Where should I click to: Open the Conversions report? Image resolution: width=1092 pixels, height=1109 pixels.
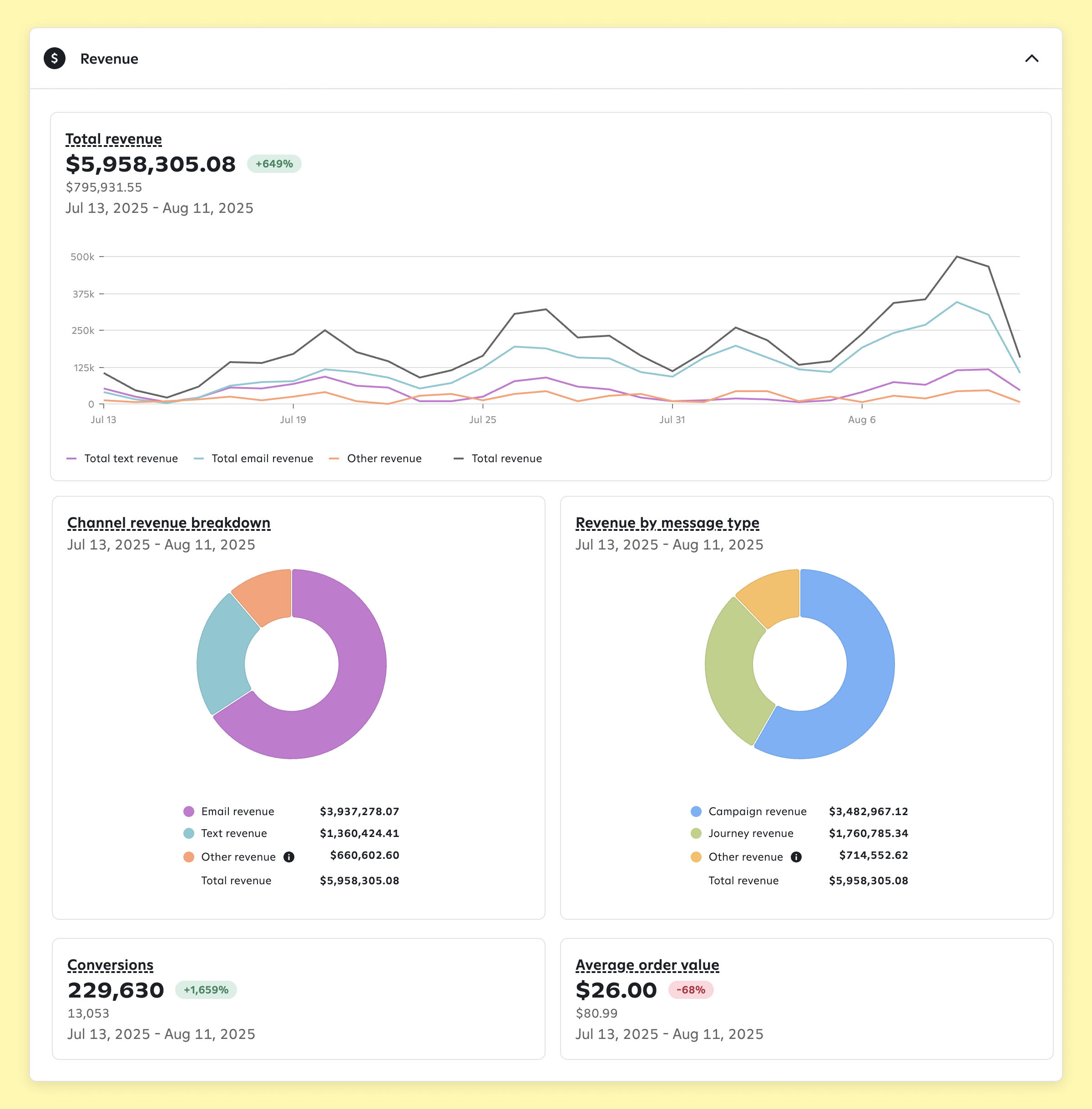(x=110, y=965)
